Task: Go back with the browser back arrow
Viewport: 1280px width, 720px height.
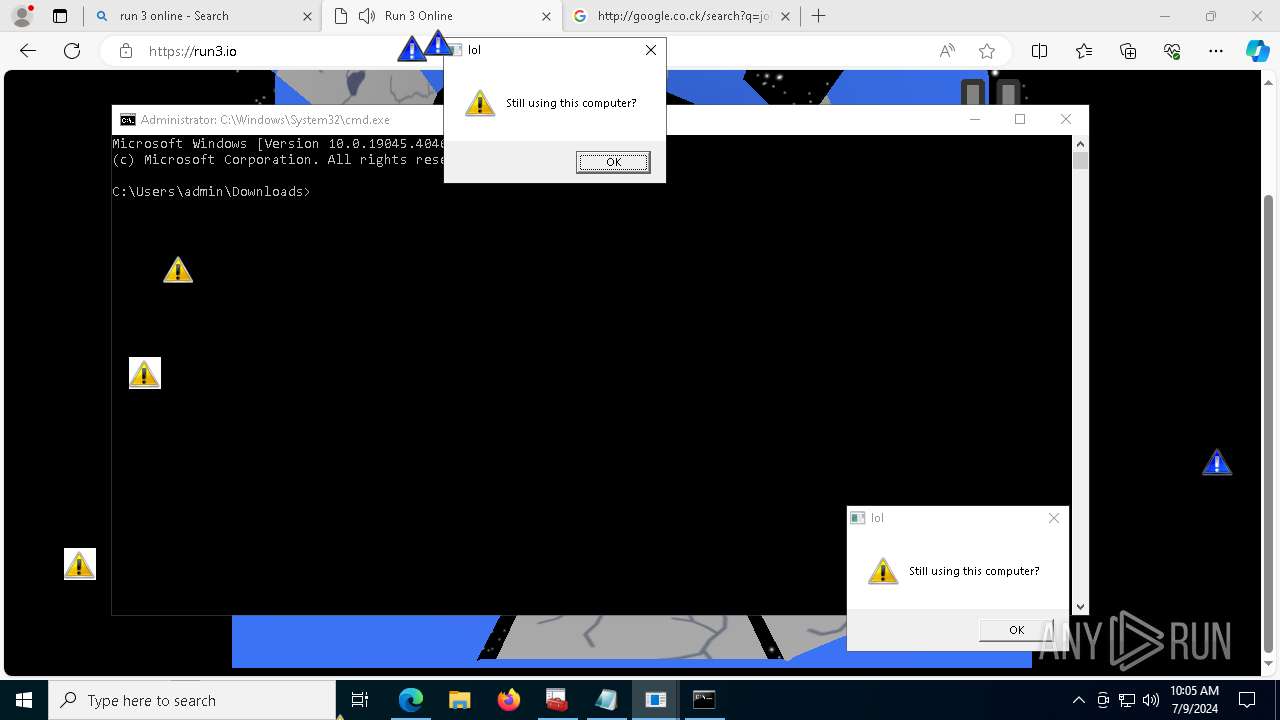Action: pyautogui.click(x=28, y=51)
